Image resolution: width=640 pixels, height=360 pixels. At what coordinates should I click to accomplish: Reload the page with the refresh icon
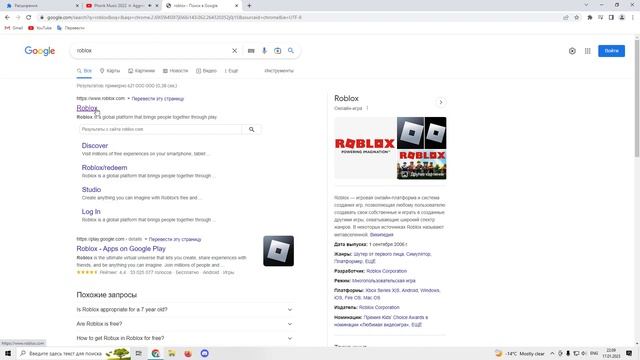[x=29, y=18]
